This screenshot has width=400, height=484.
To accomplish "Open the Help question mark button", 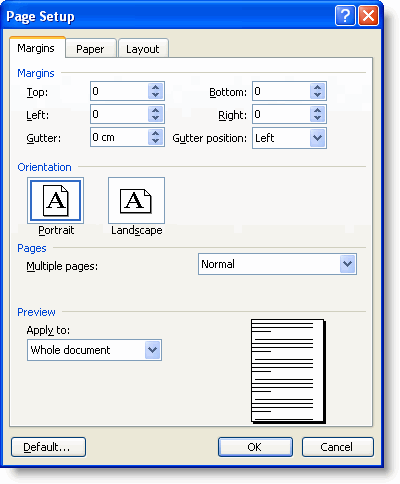I will coord(345,15).
